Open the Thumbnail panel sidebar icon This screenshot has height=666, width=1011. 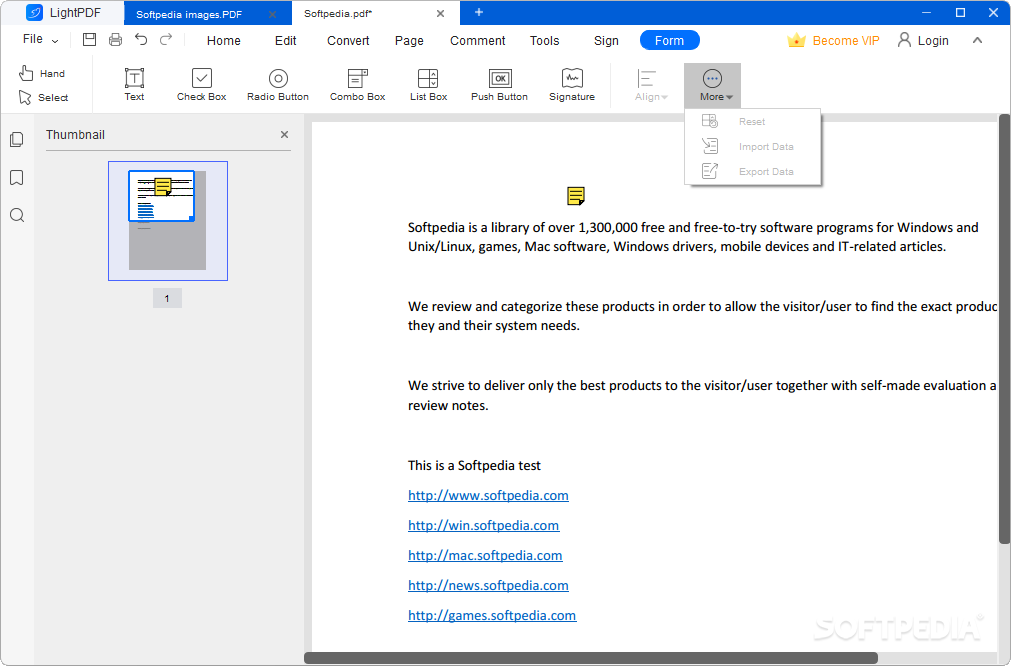[17, 140]
